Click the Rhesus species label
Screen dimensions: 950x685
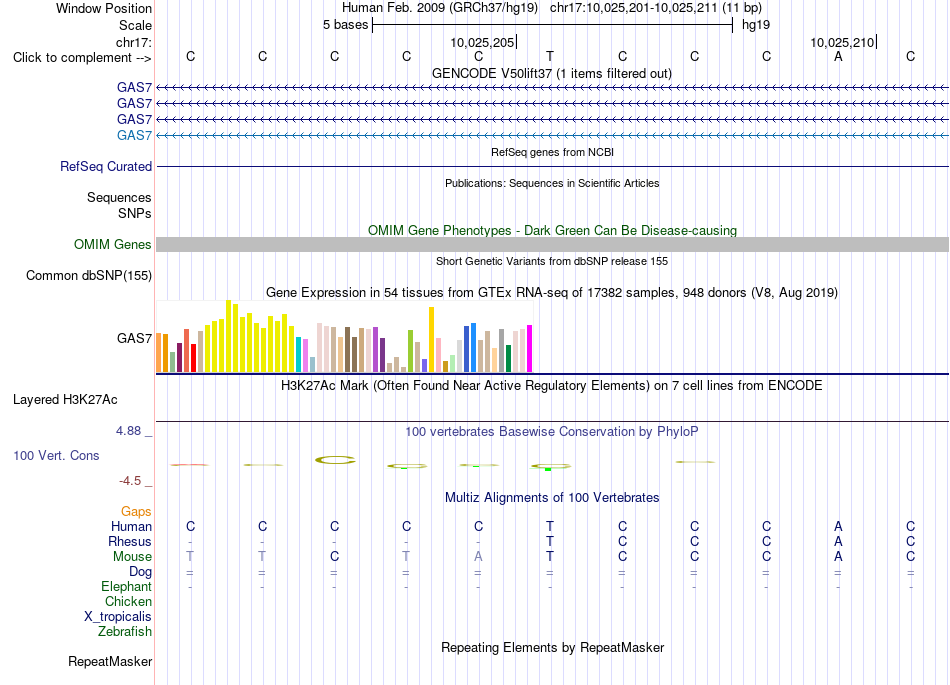[x=130, y=541]
